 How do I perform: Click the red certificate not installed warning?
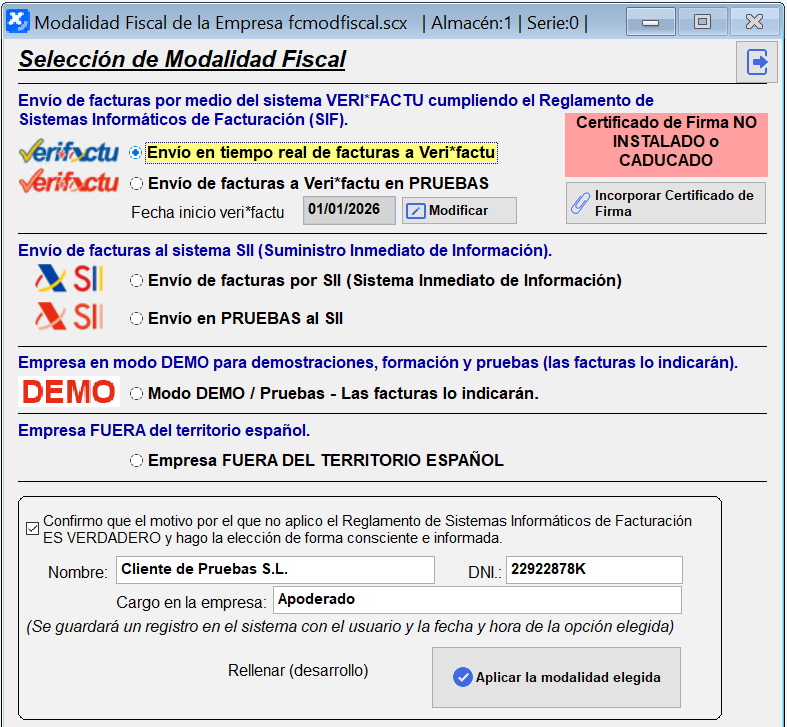(x=666, y=145)
